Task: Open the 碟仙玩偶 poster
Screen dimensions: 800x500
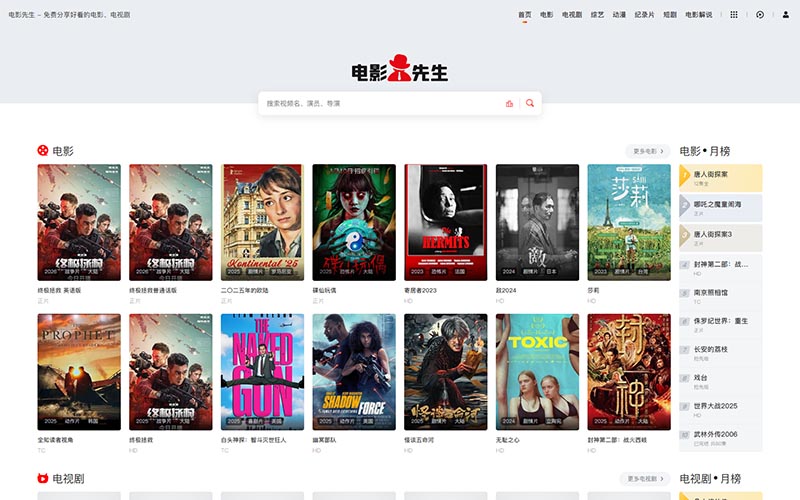Action: coord(354,222)
